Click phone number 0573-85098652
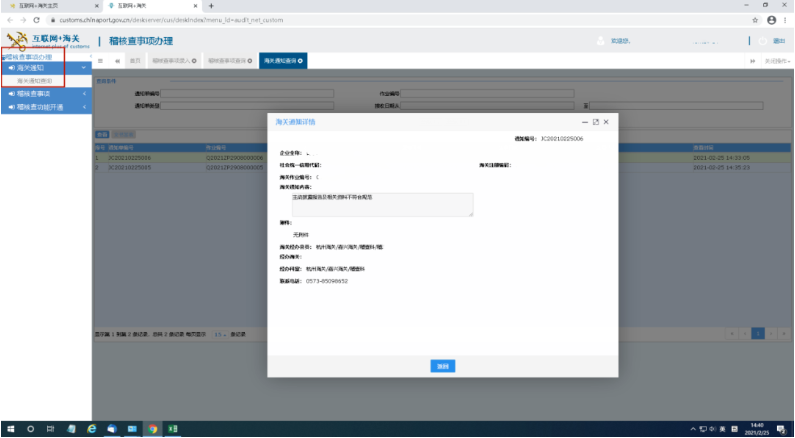Image resolution: width=795 pixels, height=438 pixels. coord(327,281)
